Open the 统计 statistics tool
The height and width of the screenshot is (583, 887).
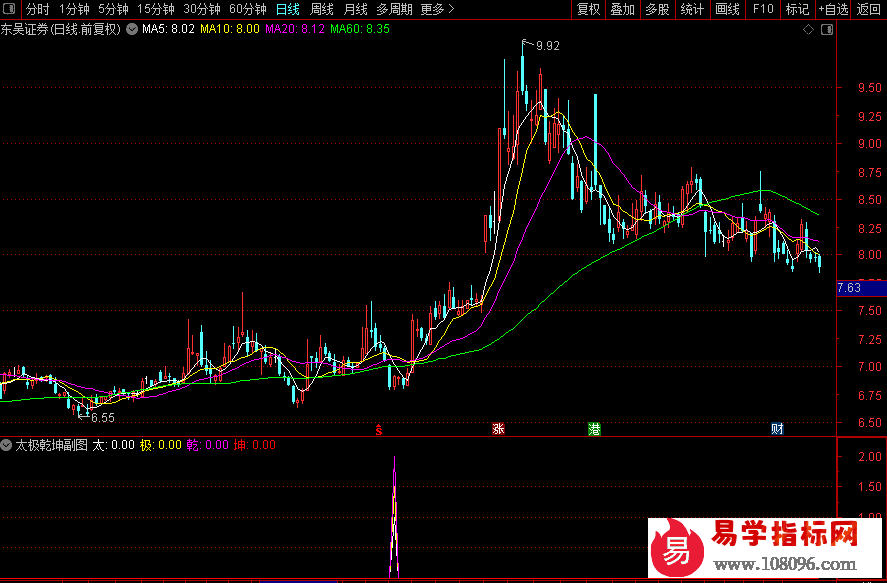(x=692, y=9)
